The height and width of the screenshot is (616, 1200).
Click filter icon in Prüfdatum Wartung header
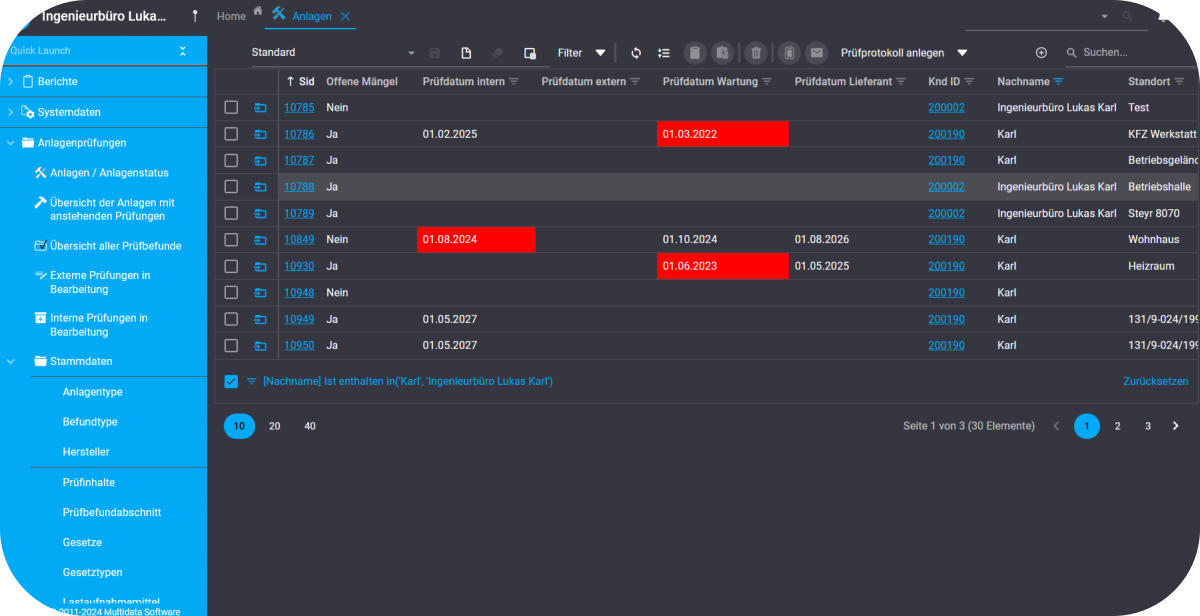click(x=767, y=81)
